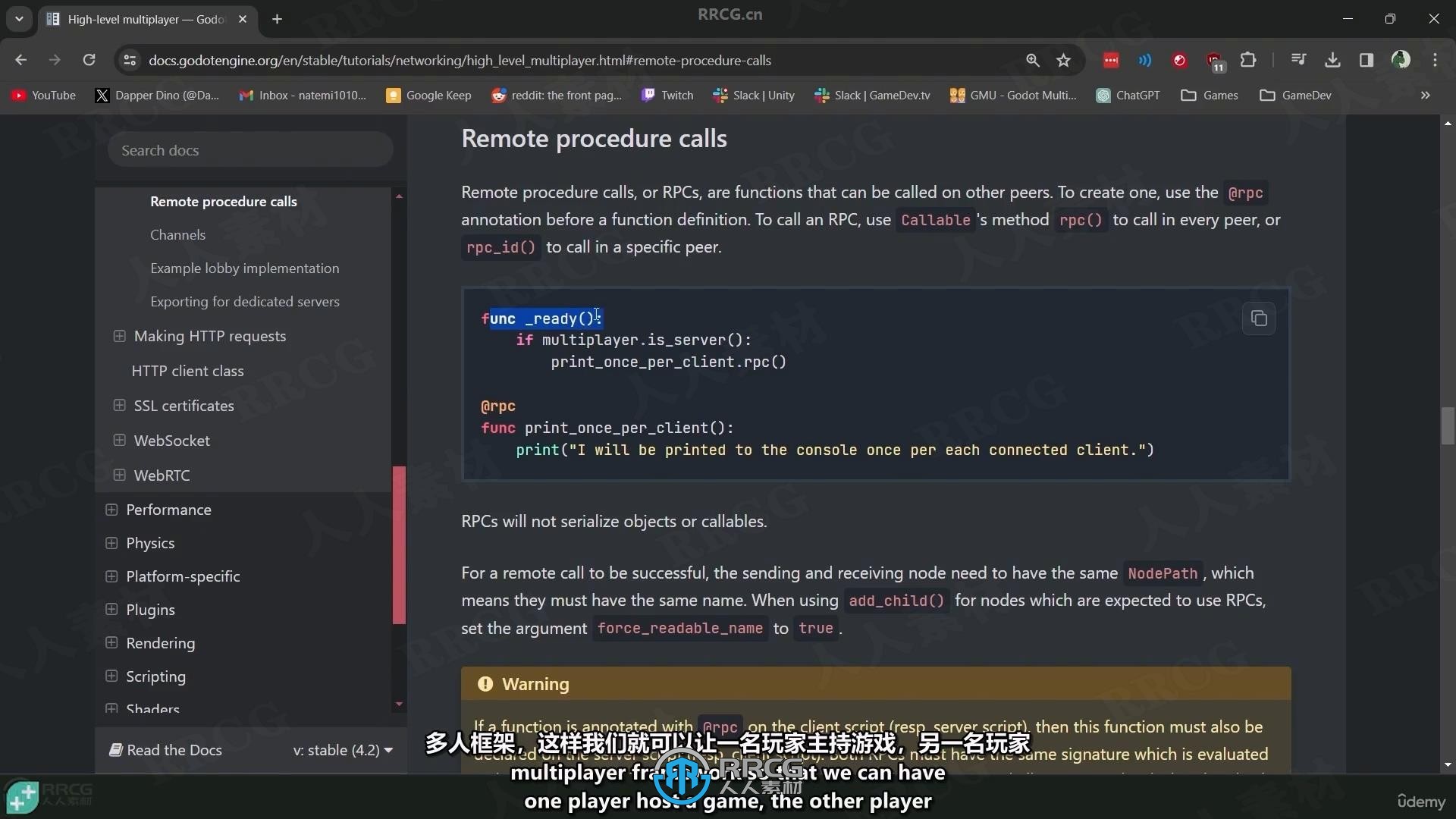Click the pink sidebar scrollbar thumb
The width and height of the screenshot is (1456, 819).
click(399, 544)
